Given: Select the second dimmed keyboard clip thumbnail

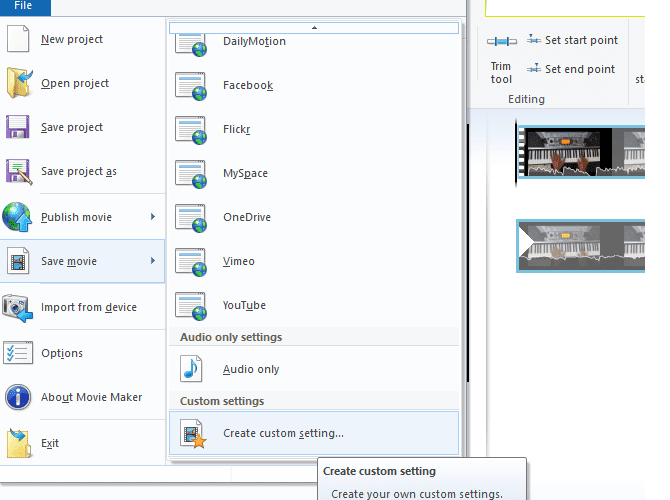Looking at the screenshot, I should click(581, 246).
